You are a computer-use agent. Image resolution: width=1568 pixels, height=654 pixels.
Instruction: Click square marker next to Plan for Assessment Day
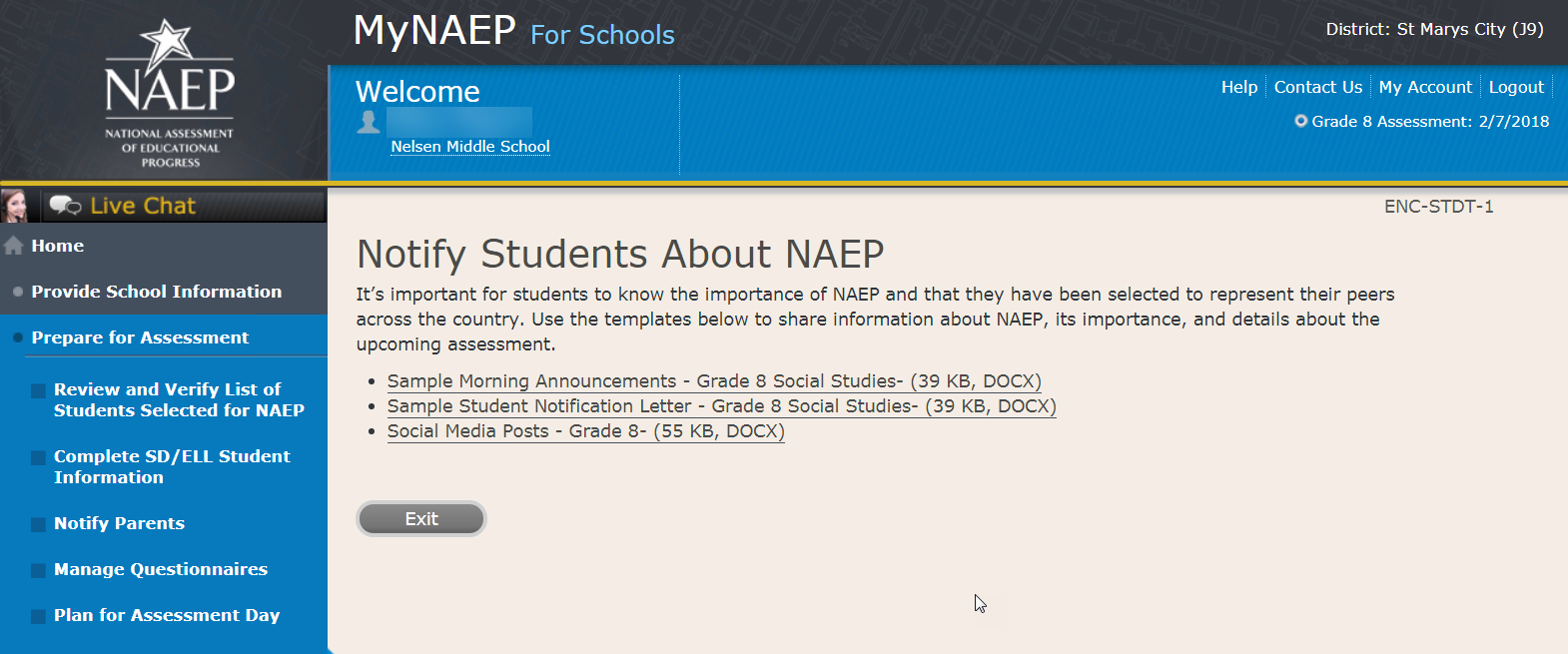pyautogui.click(x=38, y=616)
